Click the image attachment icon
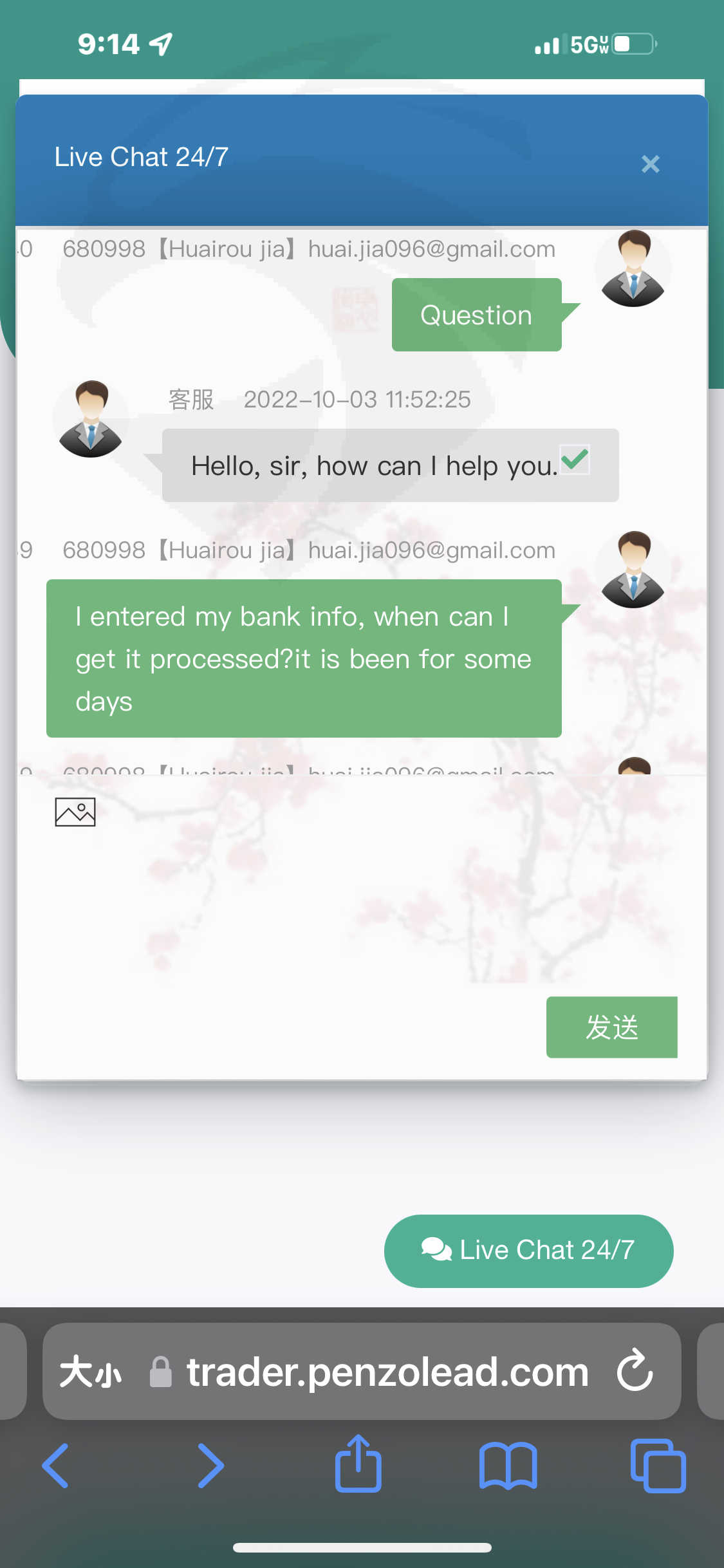Screen dimensions: 724x1568 [75, 812]
